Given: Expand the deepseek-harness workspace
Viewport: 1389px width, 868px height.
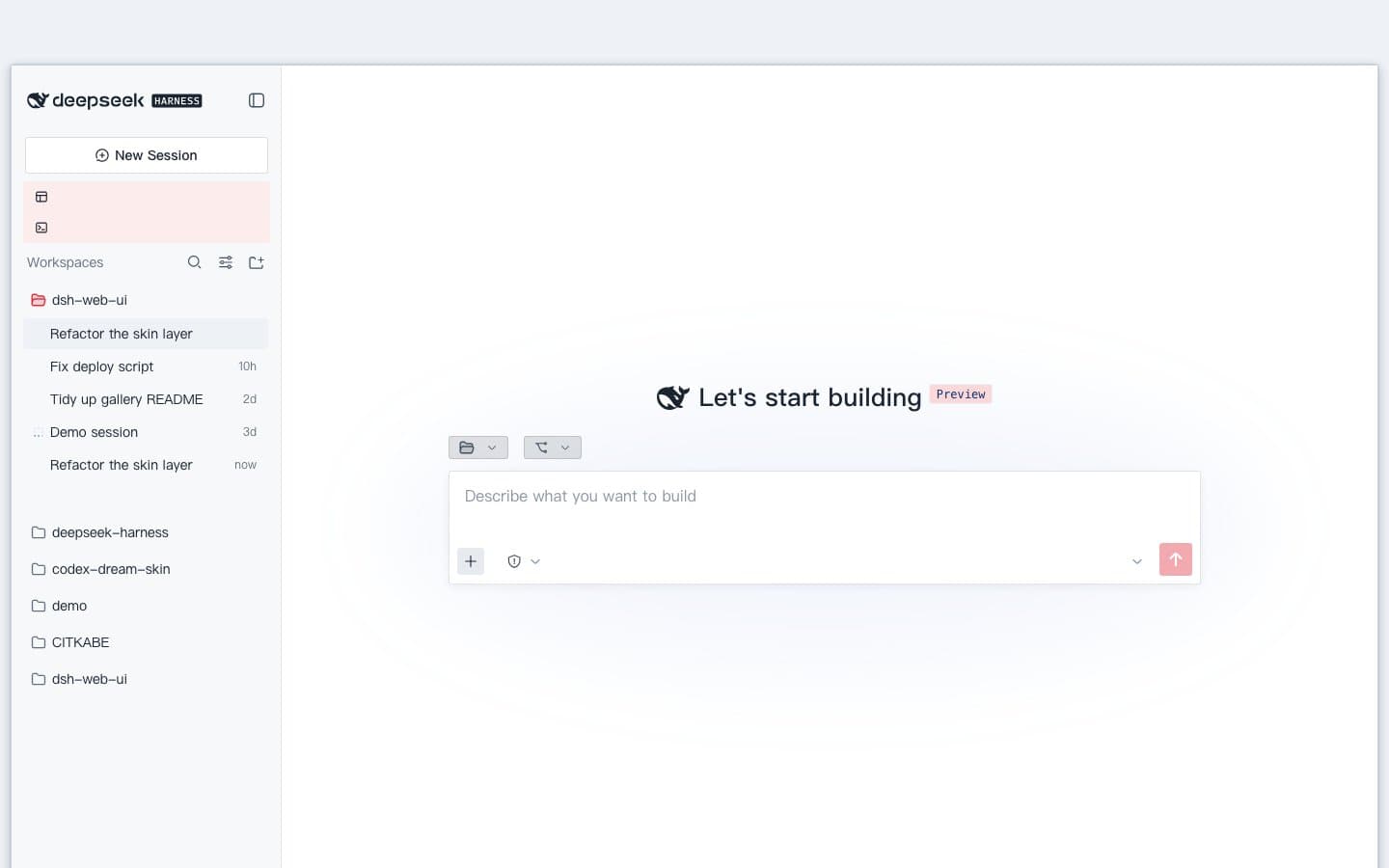Looking at the screenshot, I should (x=146, y=532).
